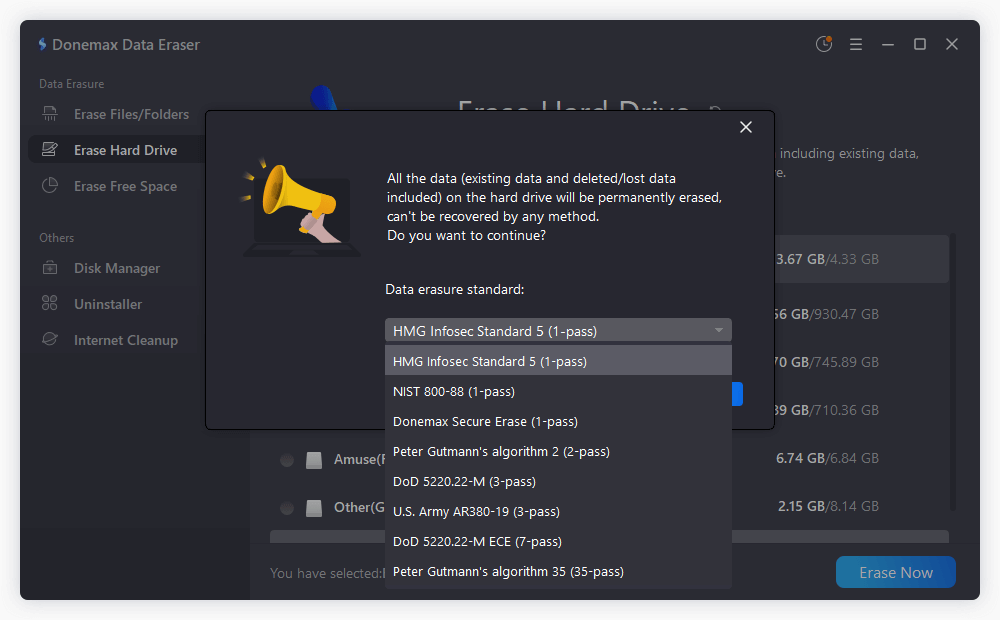The width and height of the screenshot is (1000, 620).
Task: Select the Amuse drive radio button
Action: point(287,460)
